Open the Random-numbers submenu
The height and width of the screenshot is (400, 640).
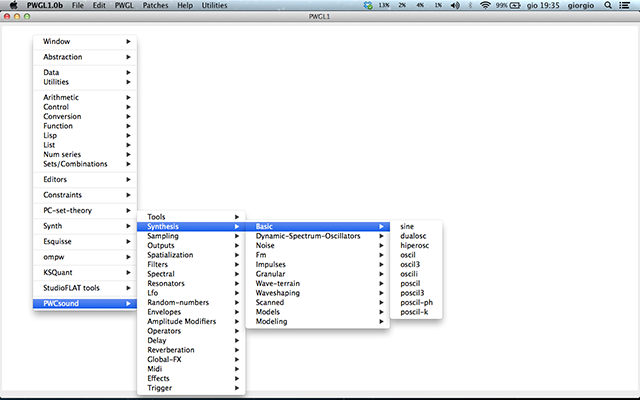click(191, 302)
